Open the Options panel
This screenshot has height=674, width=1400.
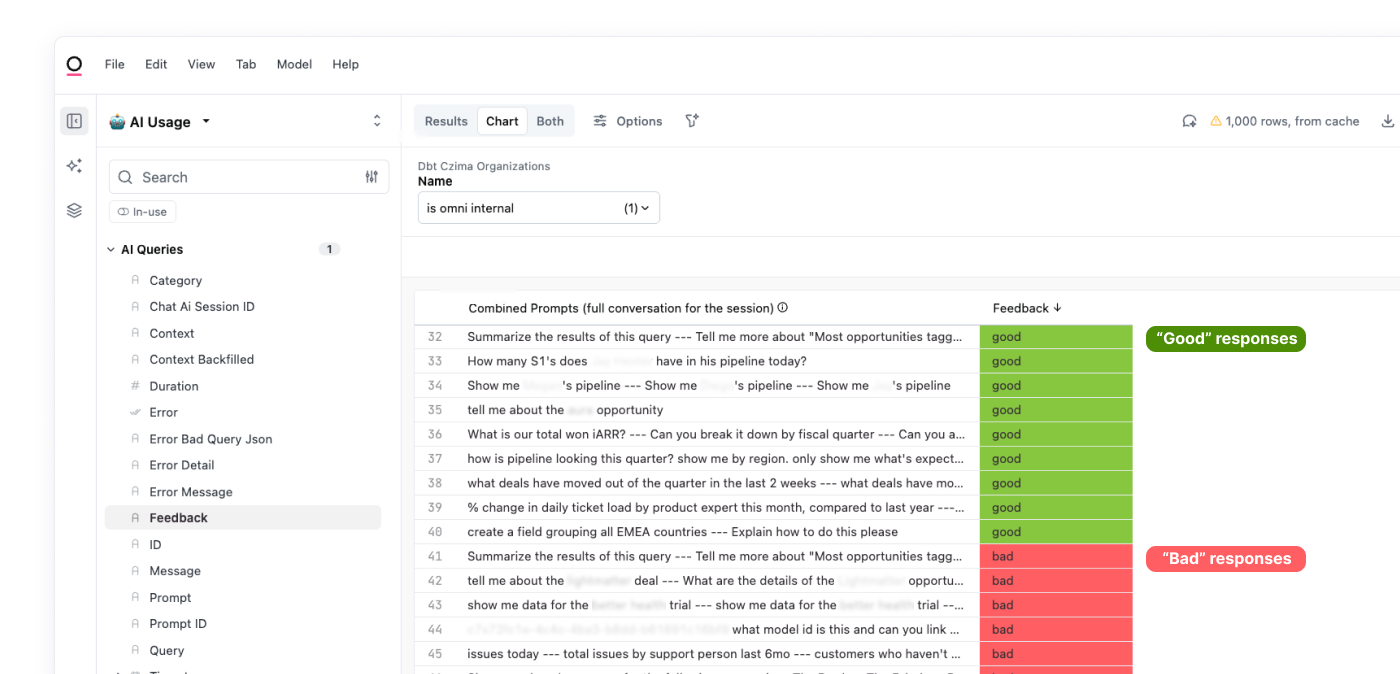pyautogui.click(x=628, y=120)
